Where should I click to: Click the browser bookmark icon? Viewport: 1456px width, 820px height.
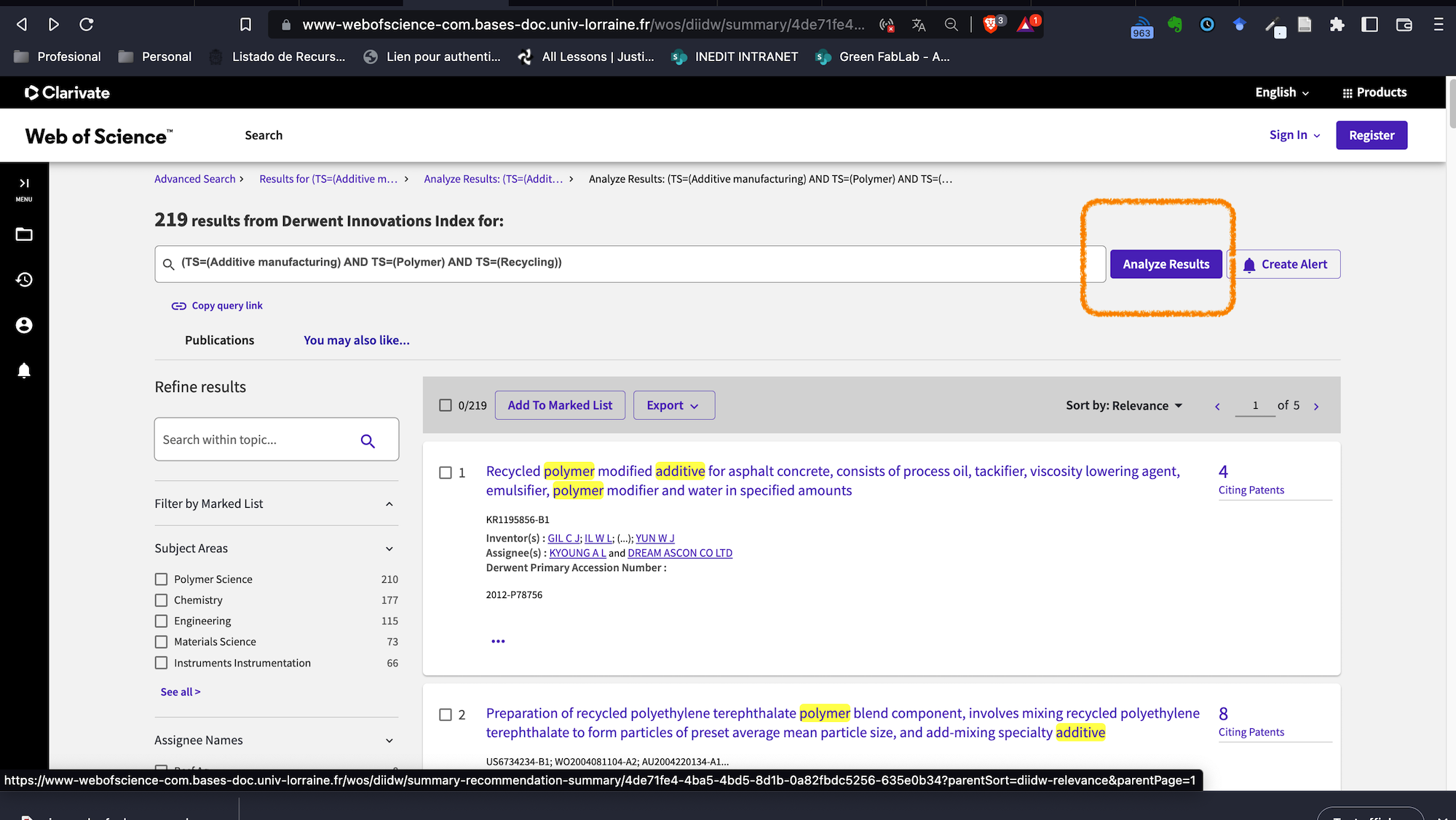(245, 25)
